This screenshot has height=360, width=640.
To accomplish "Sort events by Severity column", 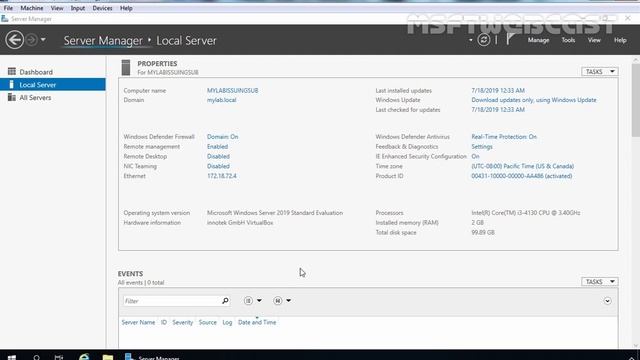I will tap(182, 322).
